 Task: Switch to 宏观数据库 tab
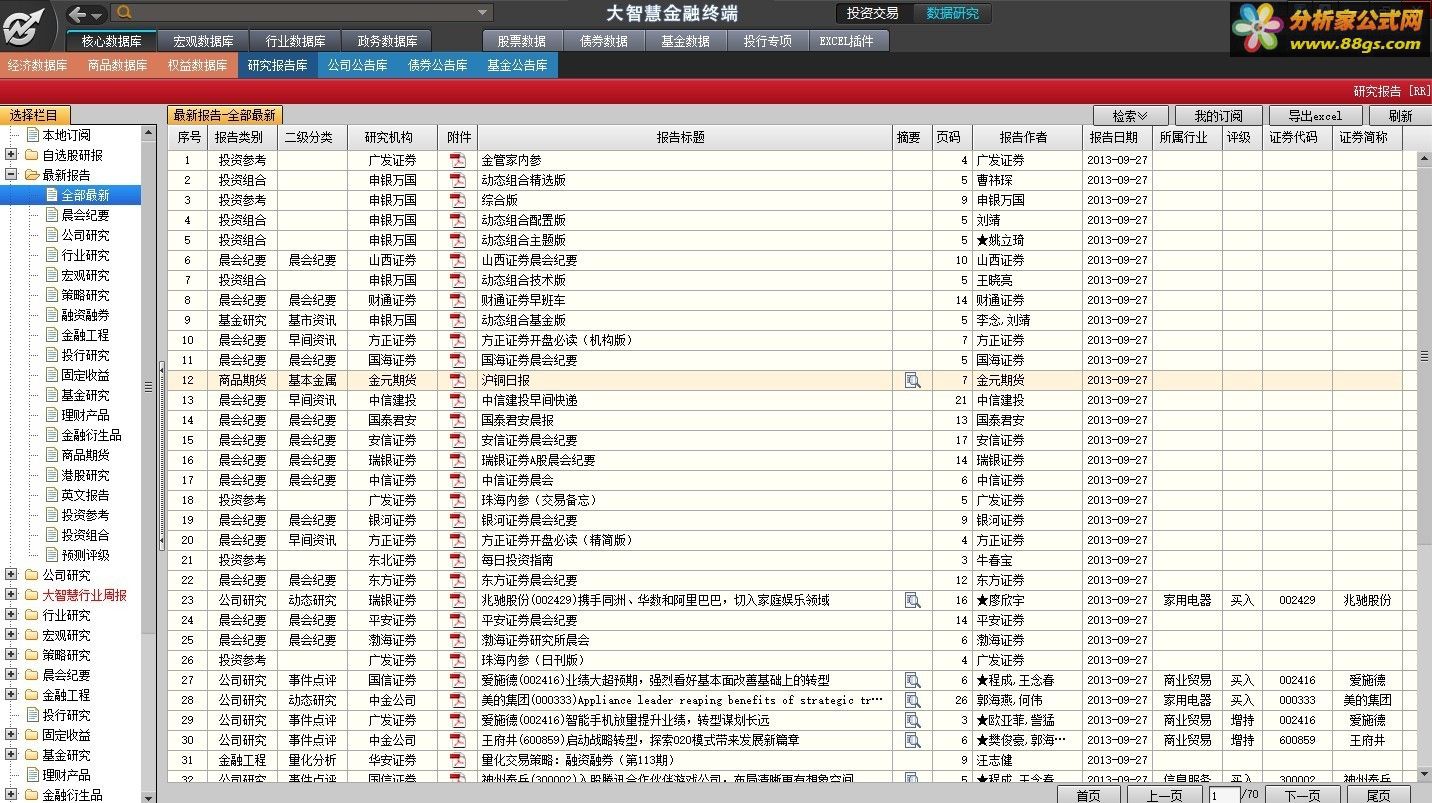point(203,41)
